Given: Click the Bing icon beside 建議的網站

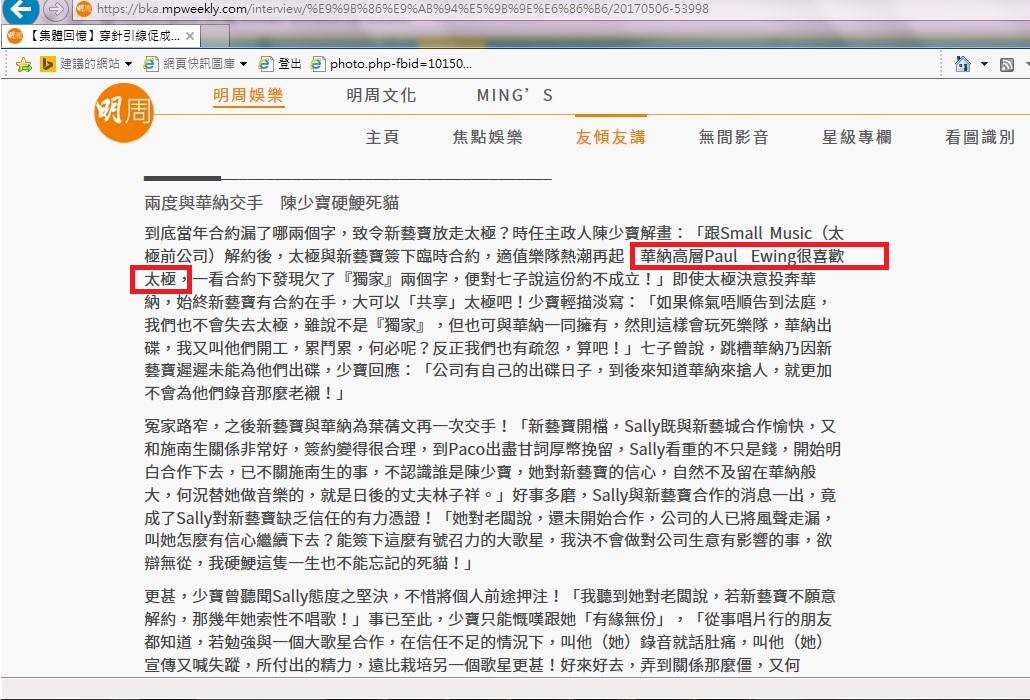Looking at the screenshot, I should click(47, 64).
